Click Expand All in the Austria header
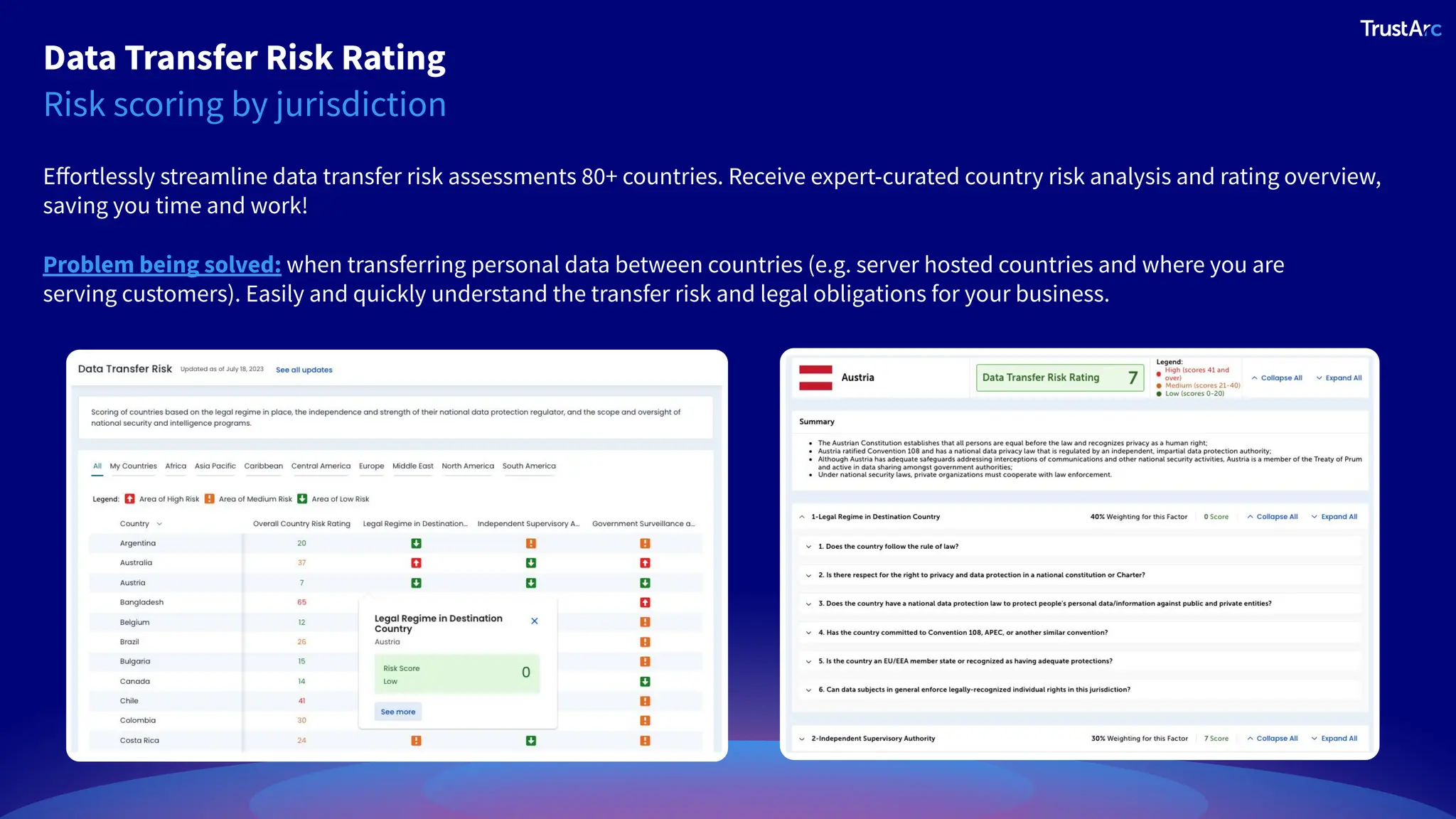 click(x=1339, y=378)
